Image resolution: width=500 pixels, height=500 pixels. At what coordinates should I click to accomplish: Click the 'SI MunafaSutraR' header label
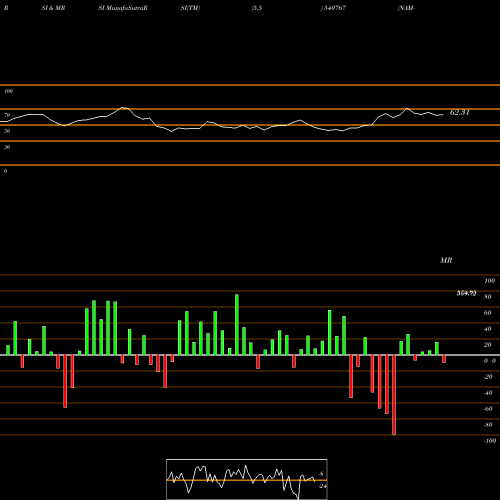tap(123, 8)
